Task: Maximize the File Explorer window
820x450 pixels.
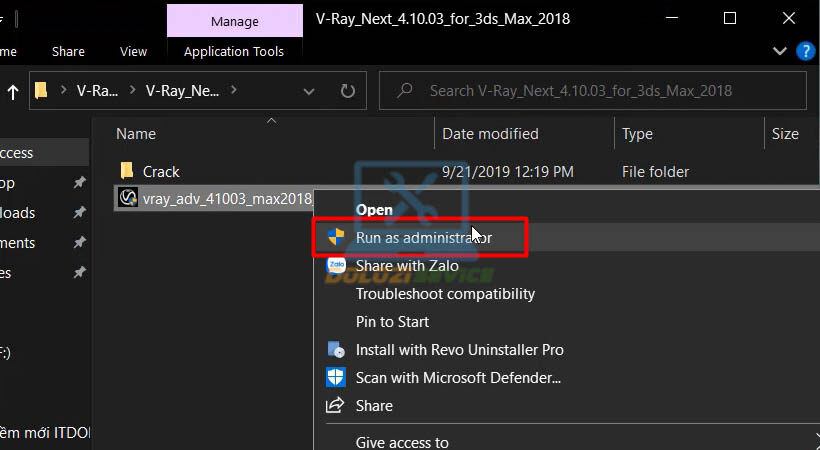Action: (x=730, y=18)
